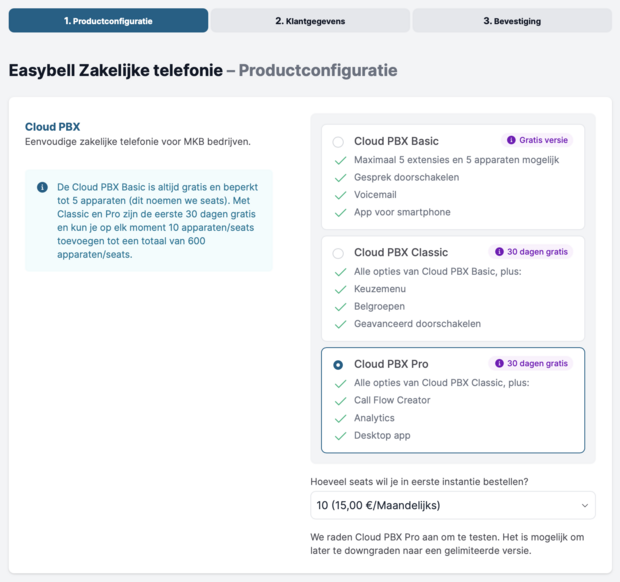Viewport: 620px width, 582px height.
Task: Click the info icon on Pro's 30 dagen gratis badge
Action: point(499,363)
